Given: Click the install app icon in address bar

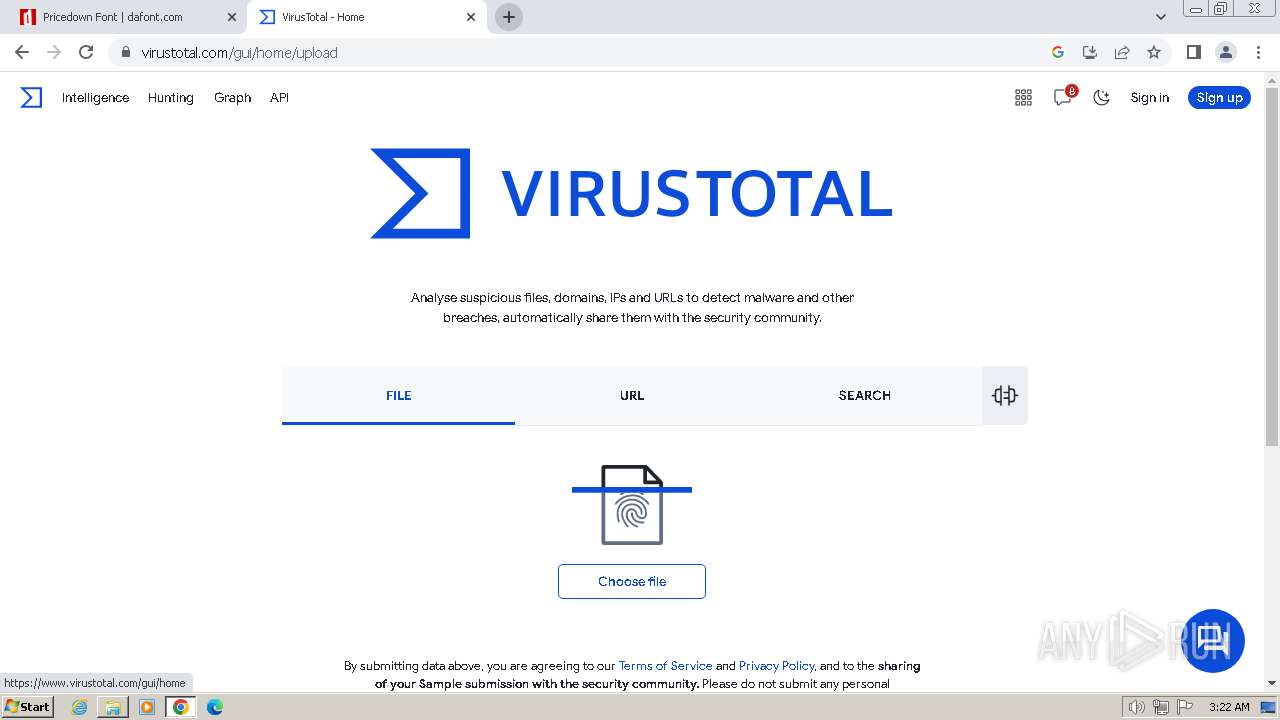Looking at the screenshot, I should coord(1090,52).
